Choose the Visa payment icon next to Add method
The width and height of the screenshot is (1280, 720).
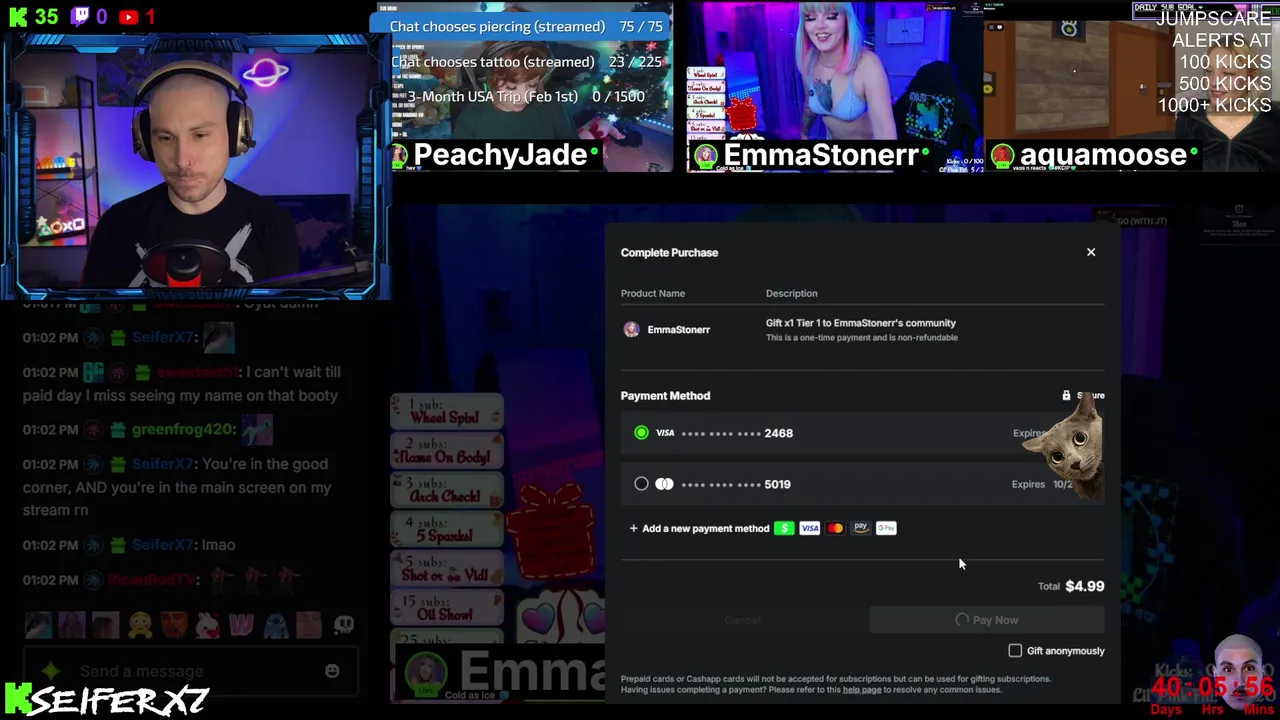[x=810, y=528]
